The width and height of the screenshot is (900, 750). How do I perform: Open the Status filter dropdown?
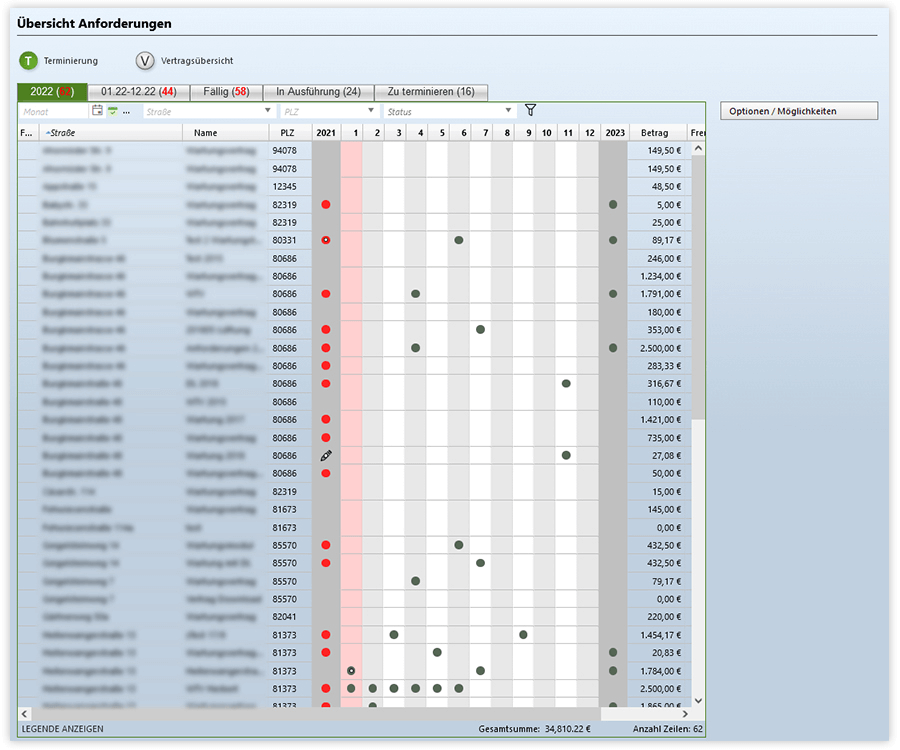click(509, 111)
